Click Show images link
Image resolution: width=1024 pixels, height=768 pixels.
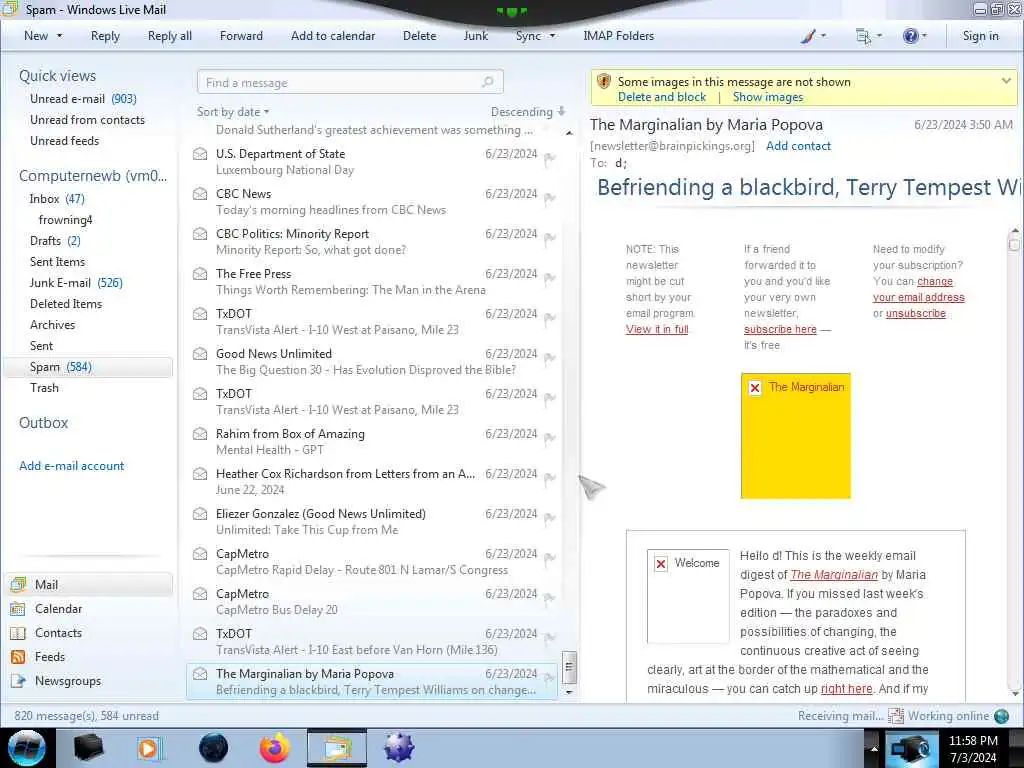click(768, 97)
